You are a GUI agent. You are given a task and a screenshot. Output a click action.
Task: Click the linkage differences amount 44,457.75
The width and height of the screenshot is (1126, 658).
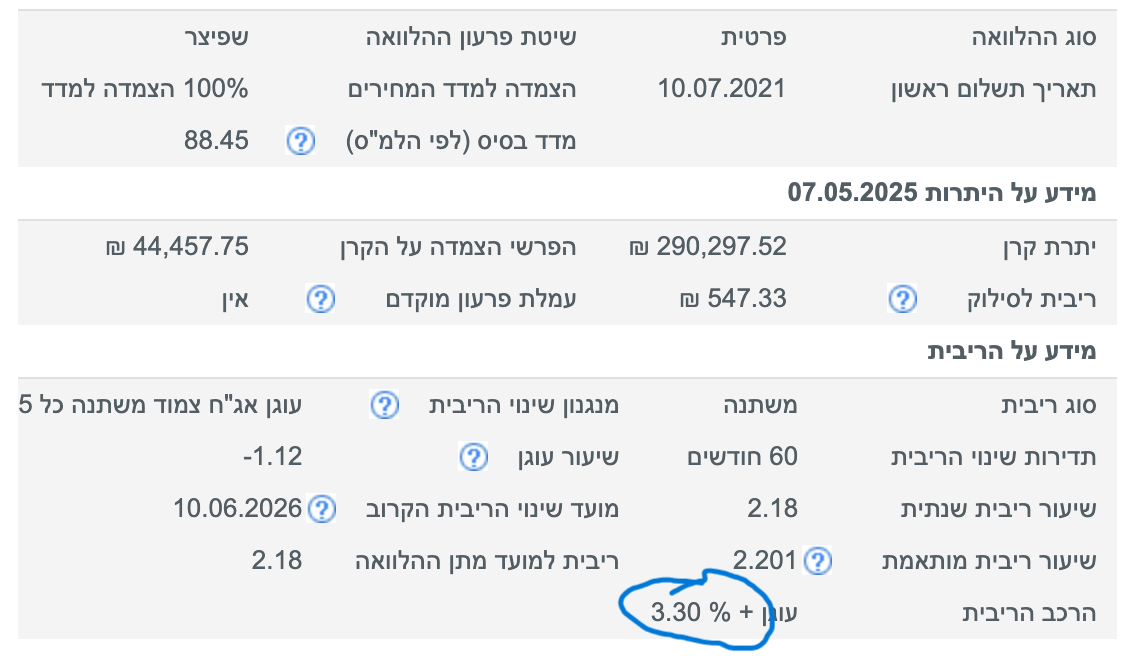(176, 246)
